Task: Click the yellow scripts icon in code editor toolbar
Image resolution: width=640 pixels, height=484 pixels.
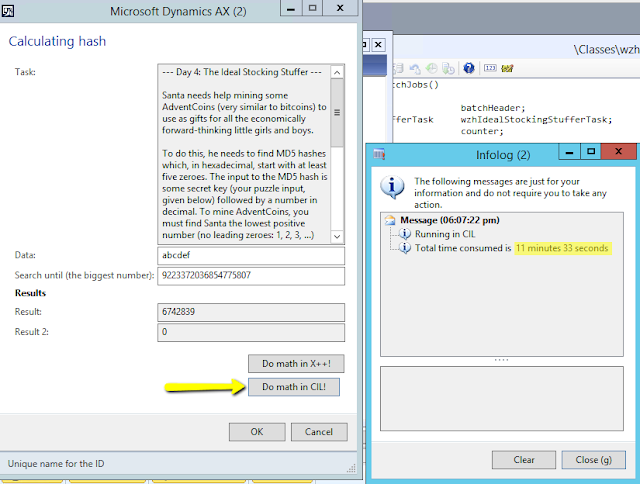Action: 507,68
